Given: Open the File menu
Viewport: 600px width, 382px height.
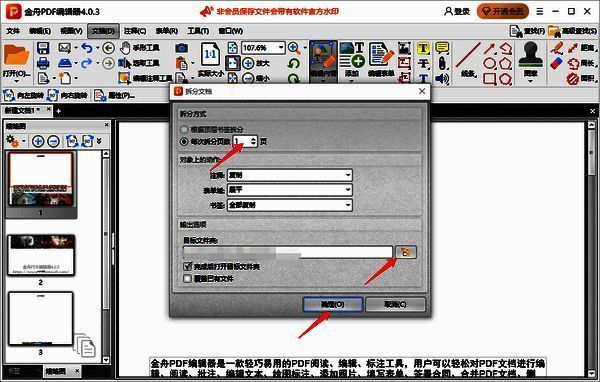Looking at the screenshot, I should [13, 31].
